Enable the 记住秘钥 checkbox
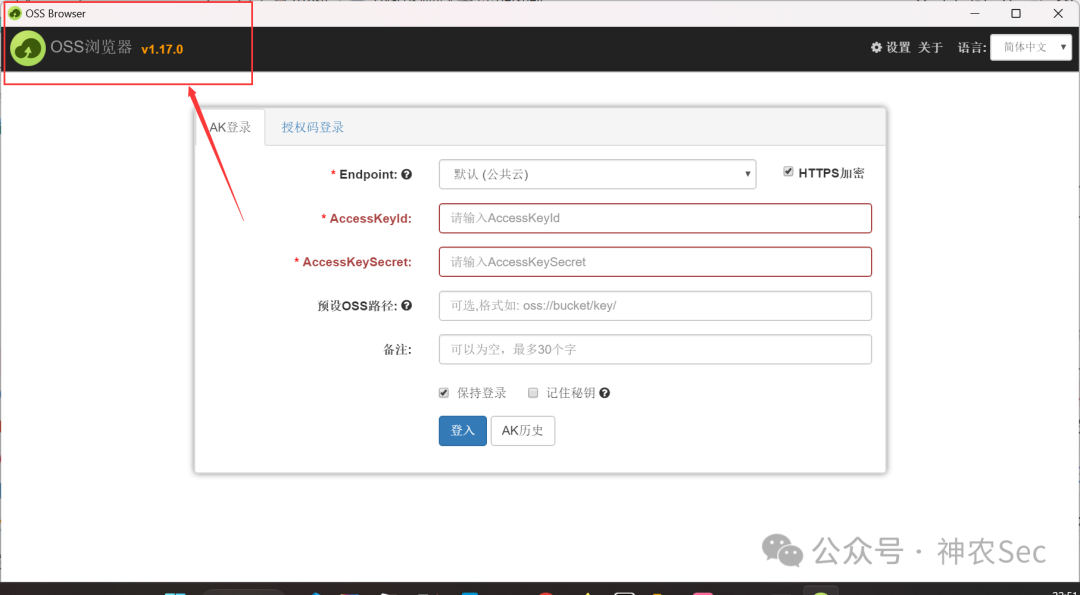Screen dimensions: 1080x595 (532, 393)
